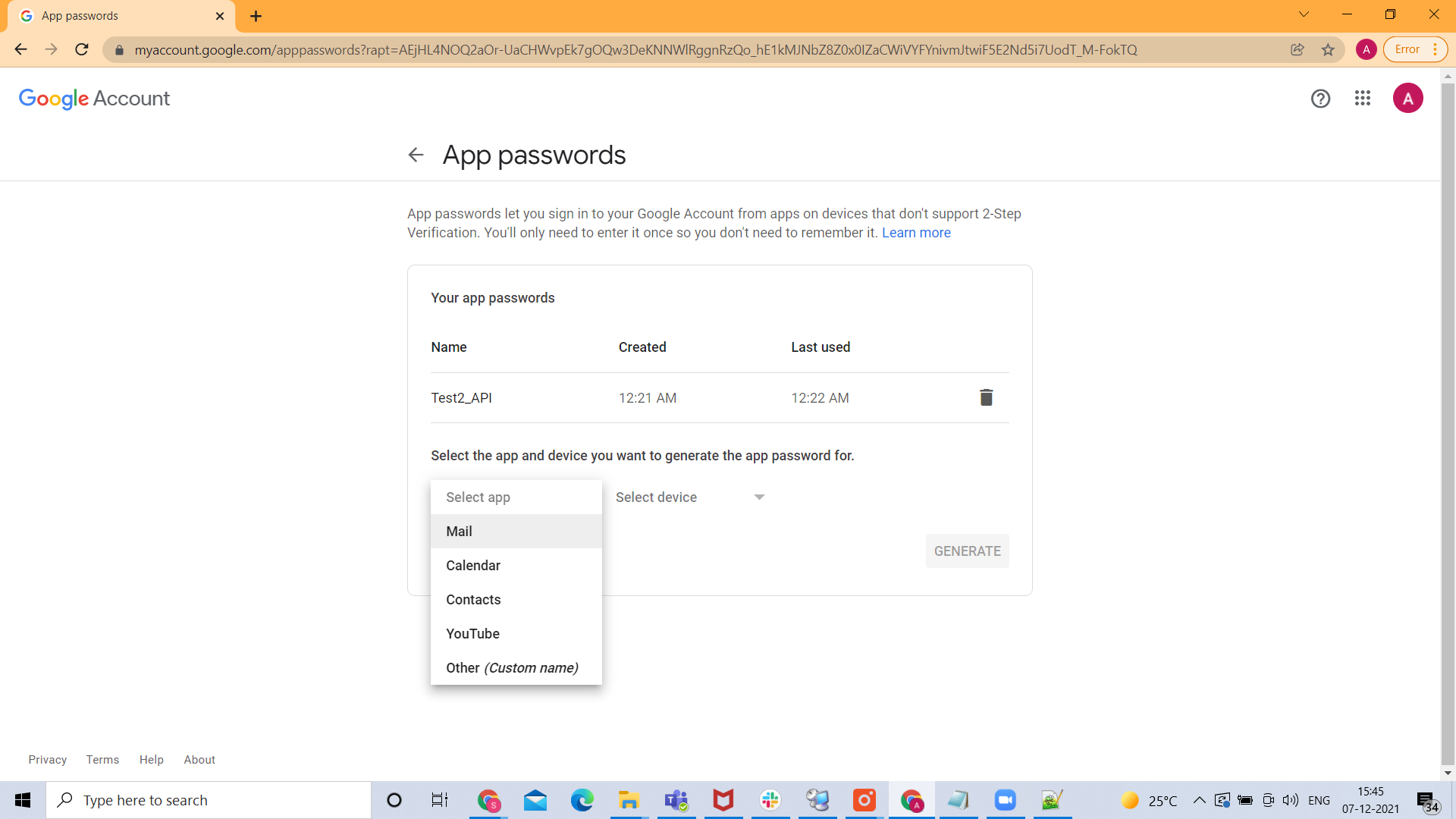View site information lock icon
This screenshot has width=1456, height=819.
[x=119, y=50]
